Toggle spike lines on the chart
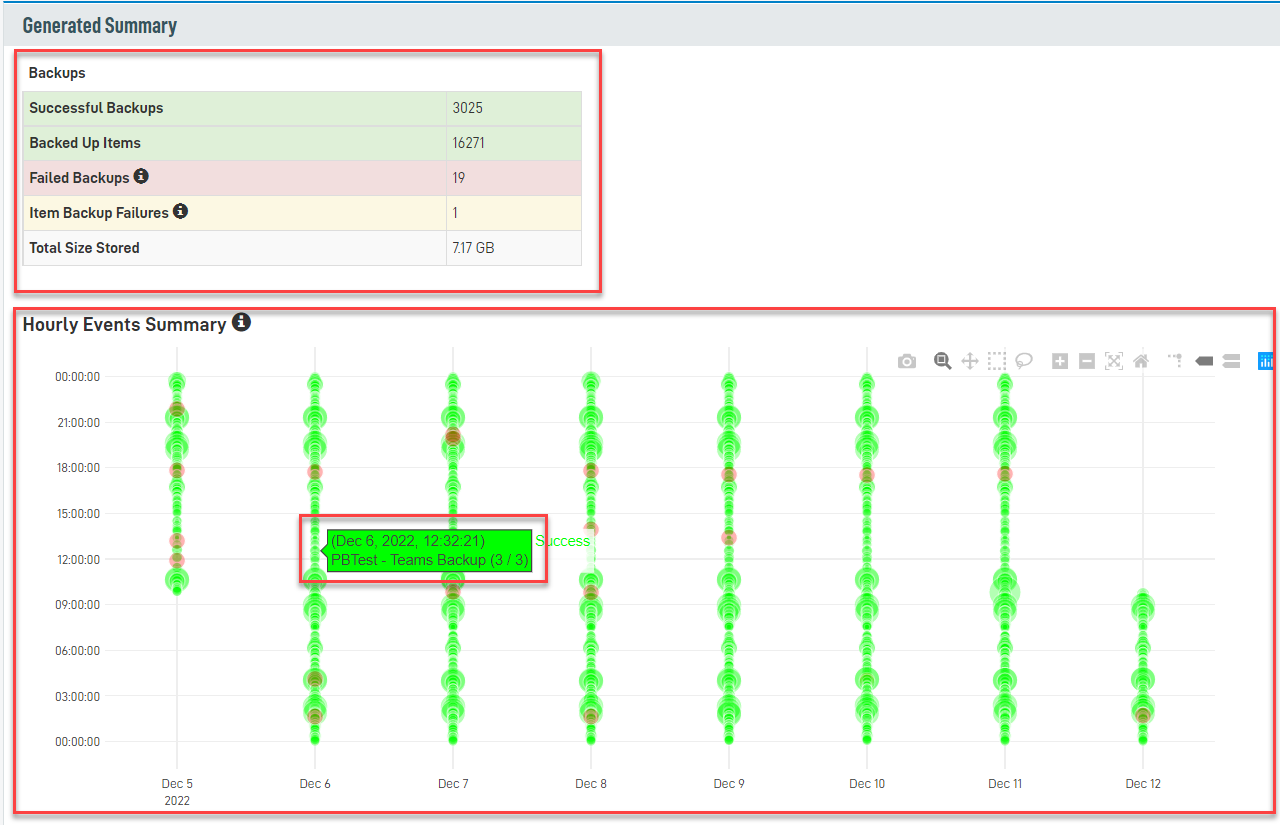Screen dimensions: 1280x825 coord(1176,360)
